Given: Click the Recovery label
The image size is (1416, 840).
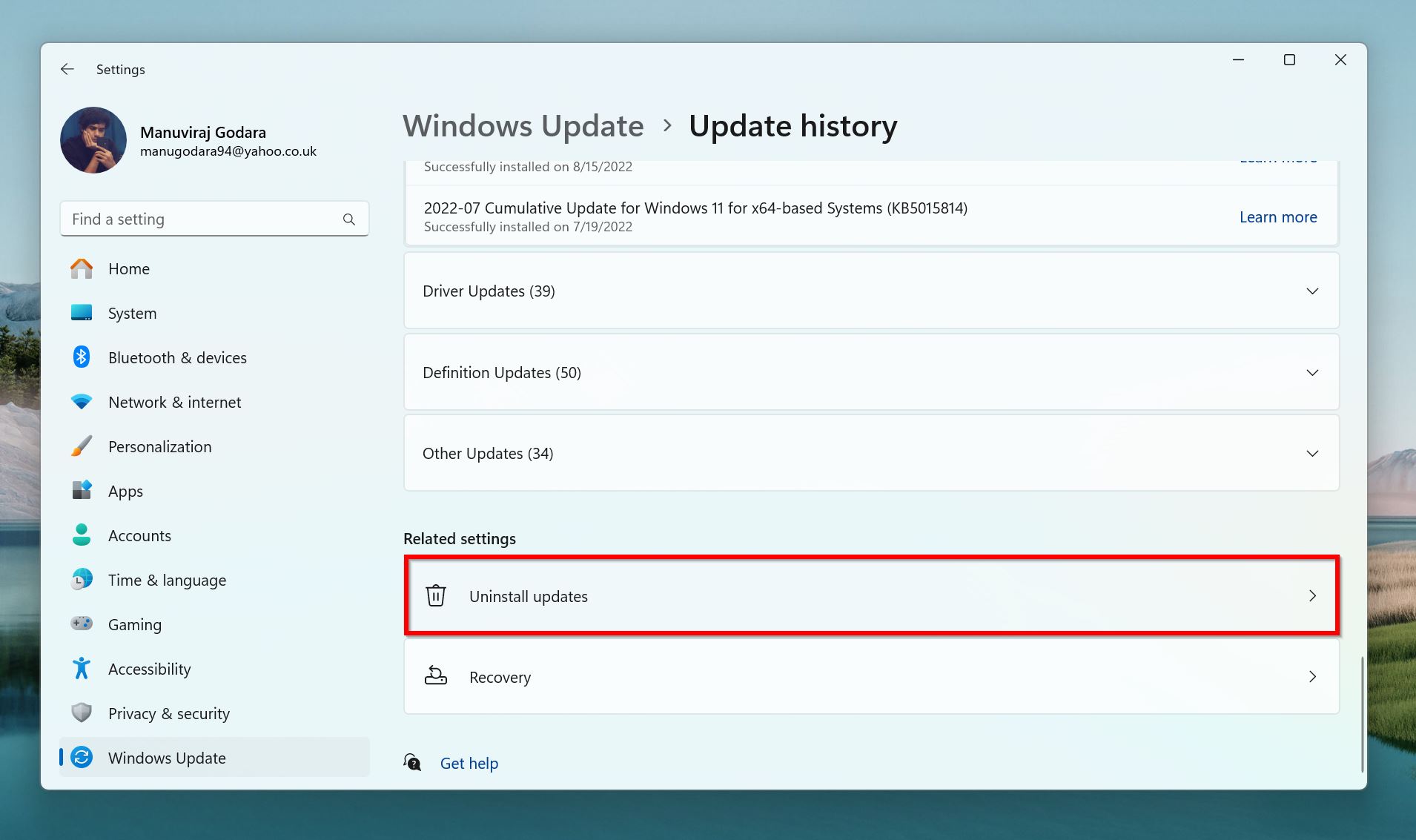Looking at the screenshot, I should tap(500, 677).
